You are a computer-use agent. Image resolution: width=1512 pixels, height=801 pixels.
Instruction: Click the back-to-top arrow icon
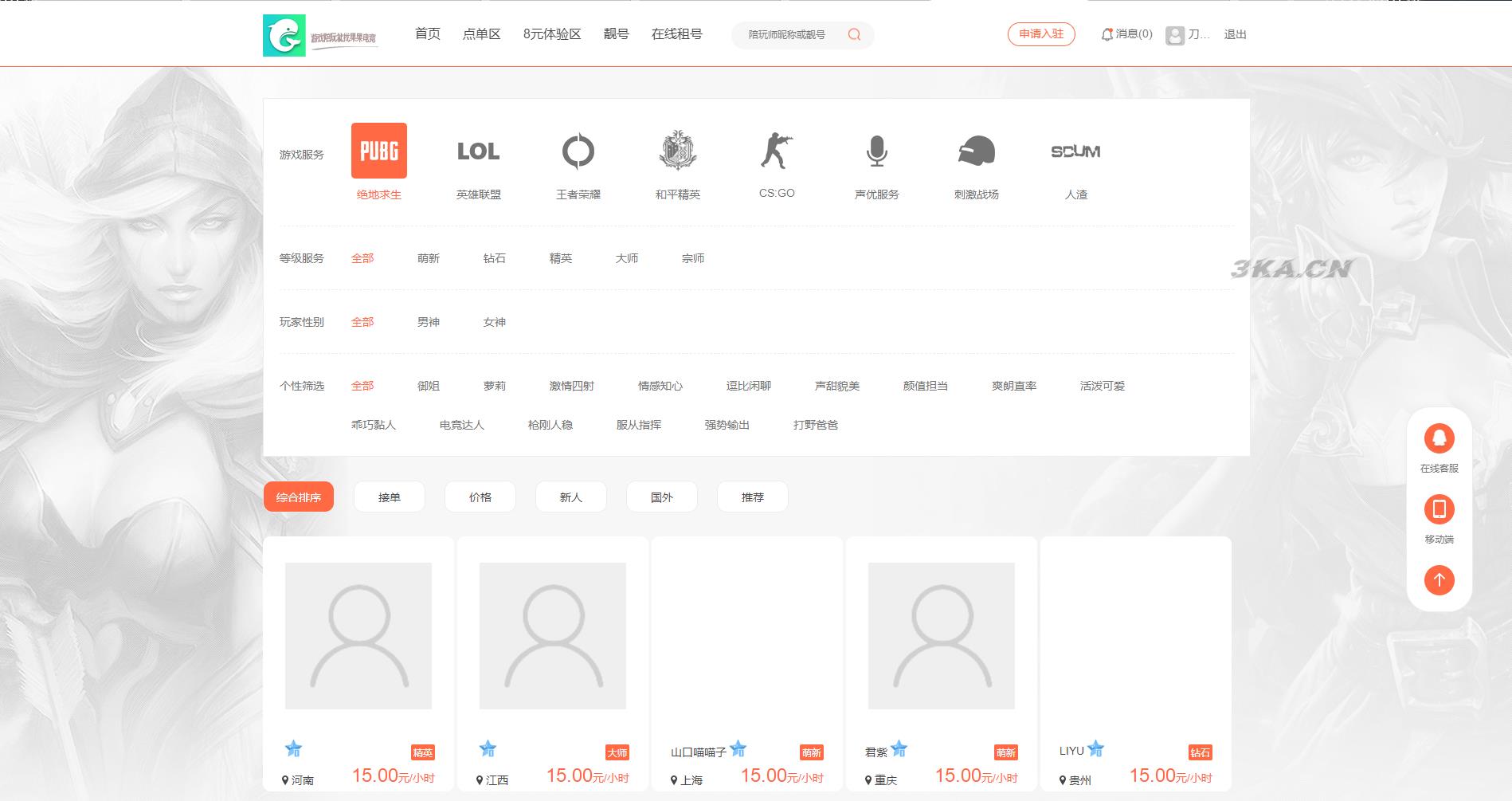(x=1439, y=579)
